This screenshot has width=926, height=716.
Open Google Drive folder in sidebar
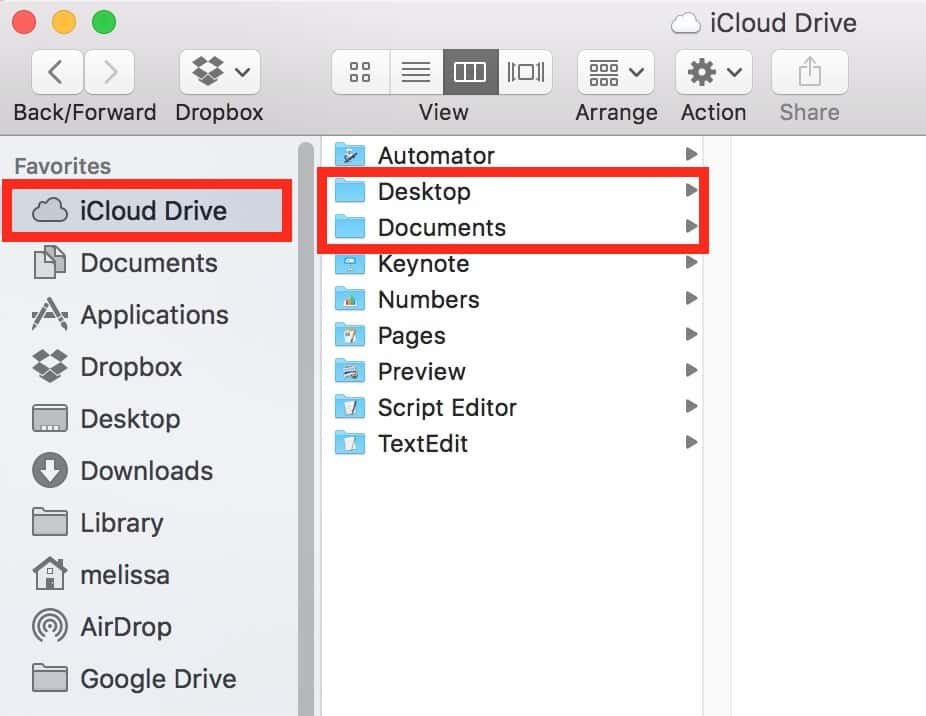(158, 679)
